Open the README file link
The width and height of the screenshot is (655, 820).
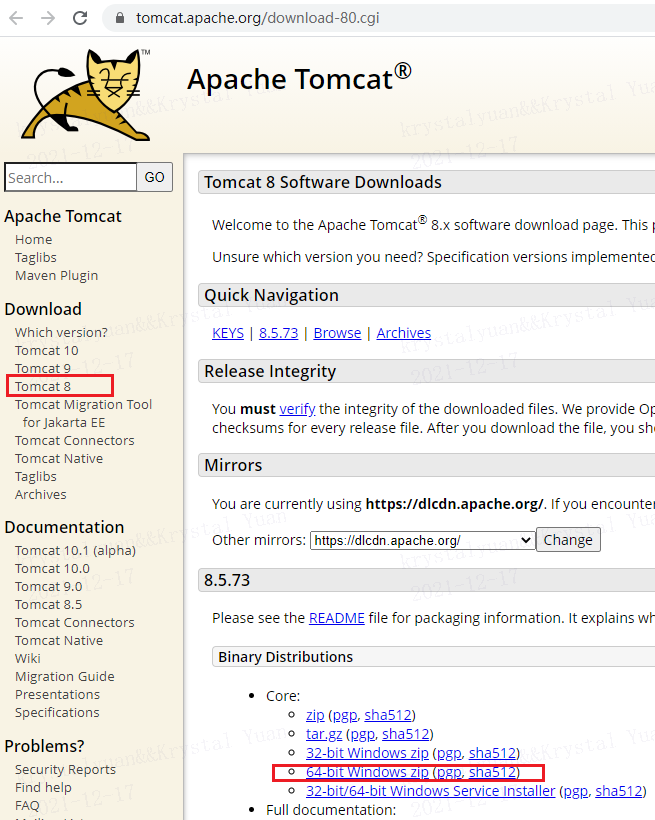pyautogui.click(x=337, y=618)
